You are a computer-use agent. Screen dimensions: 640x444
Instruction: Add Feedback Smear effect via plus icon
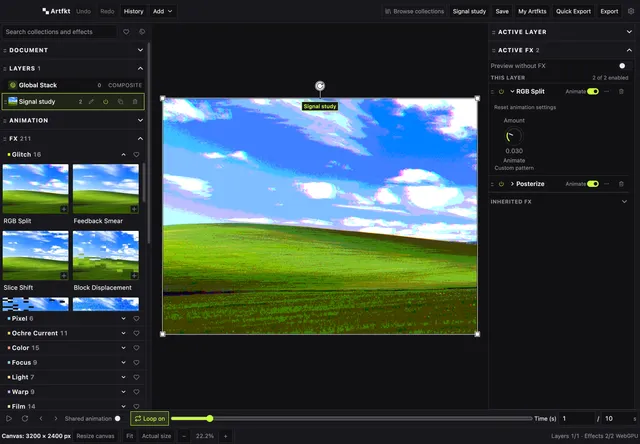point(134,209)
